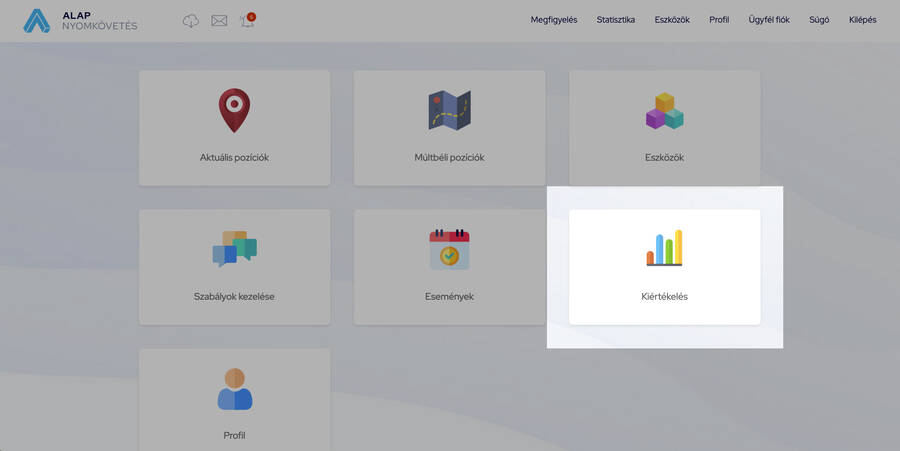Go to the Statisztika menu item

click(x=615, y=20)
